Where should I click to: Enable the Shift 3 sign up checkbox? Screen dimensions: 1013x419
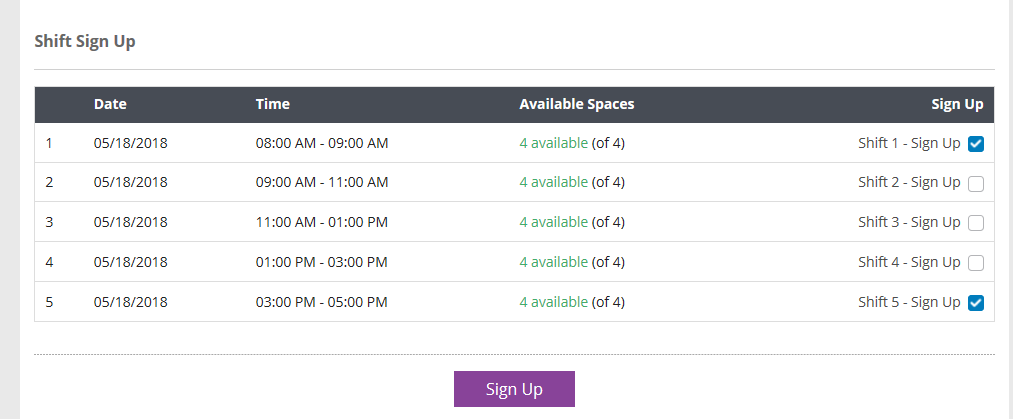coord(976,223)
